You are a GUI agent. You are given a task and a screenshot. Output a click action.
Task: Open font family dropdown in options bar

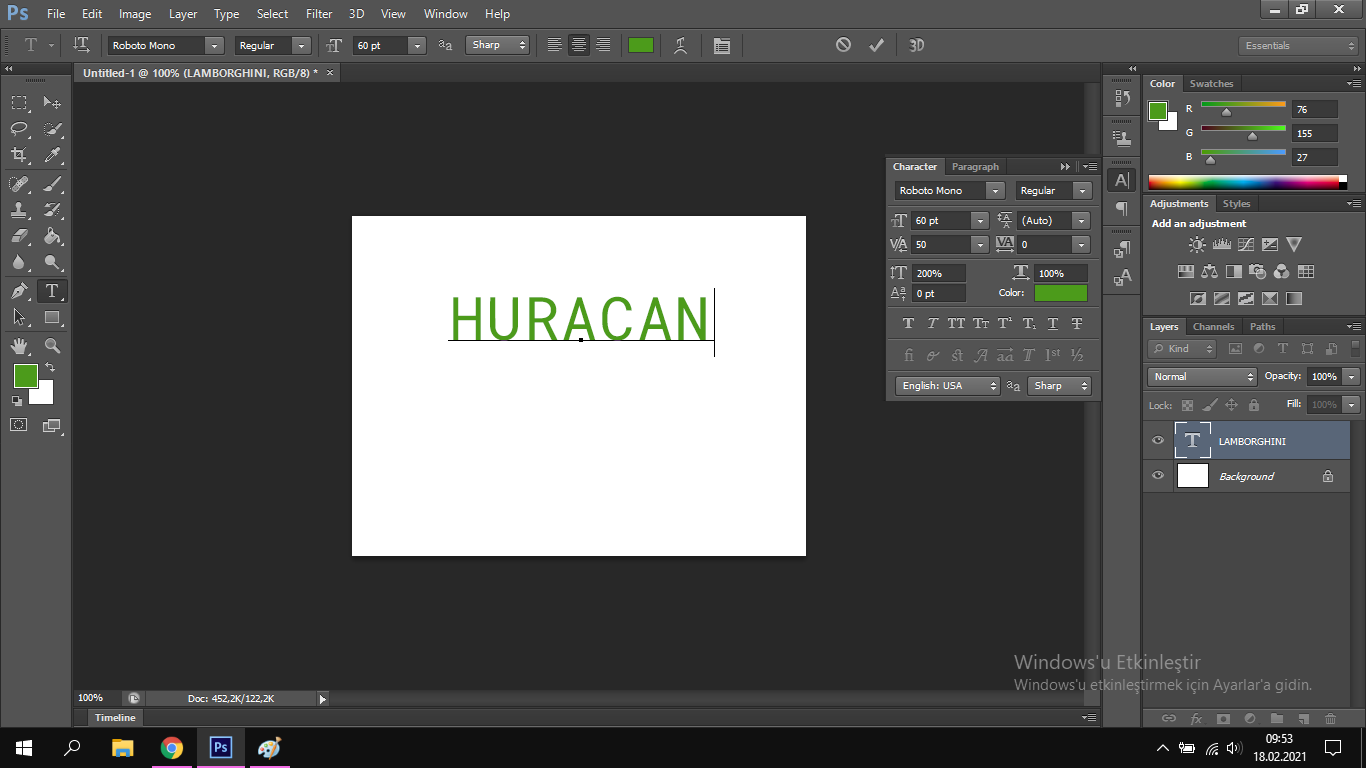214,45
